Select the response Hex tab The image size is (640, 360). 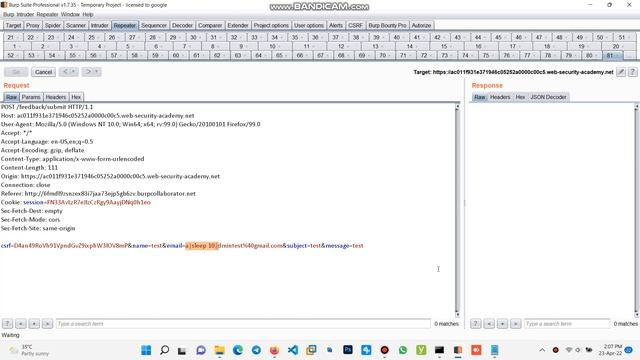(520, 97)
